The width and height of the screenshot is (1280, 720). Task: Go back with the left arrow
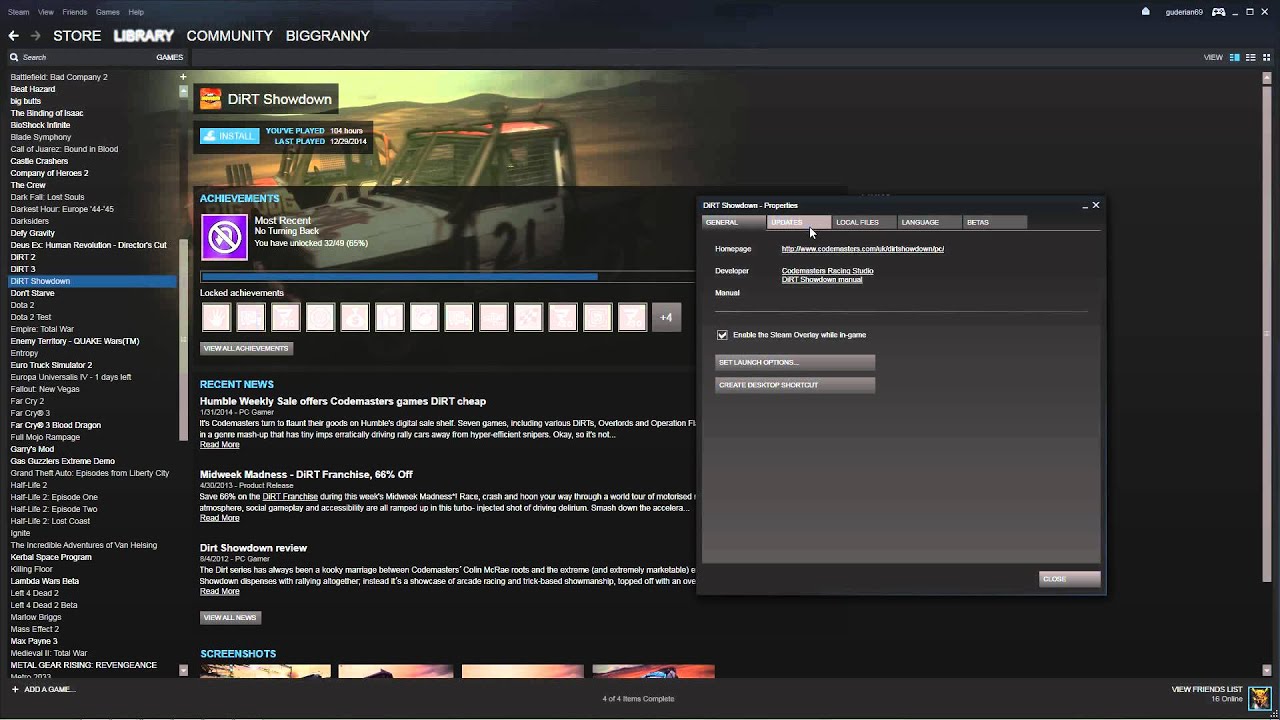click(x=13, y=36)
